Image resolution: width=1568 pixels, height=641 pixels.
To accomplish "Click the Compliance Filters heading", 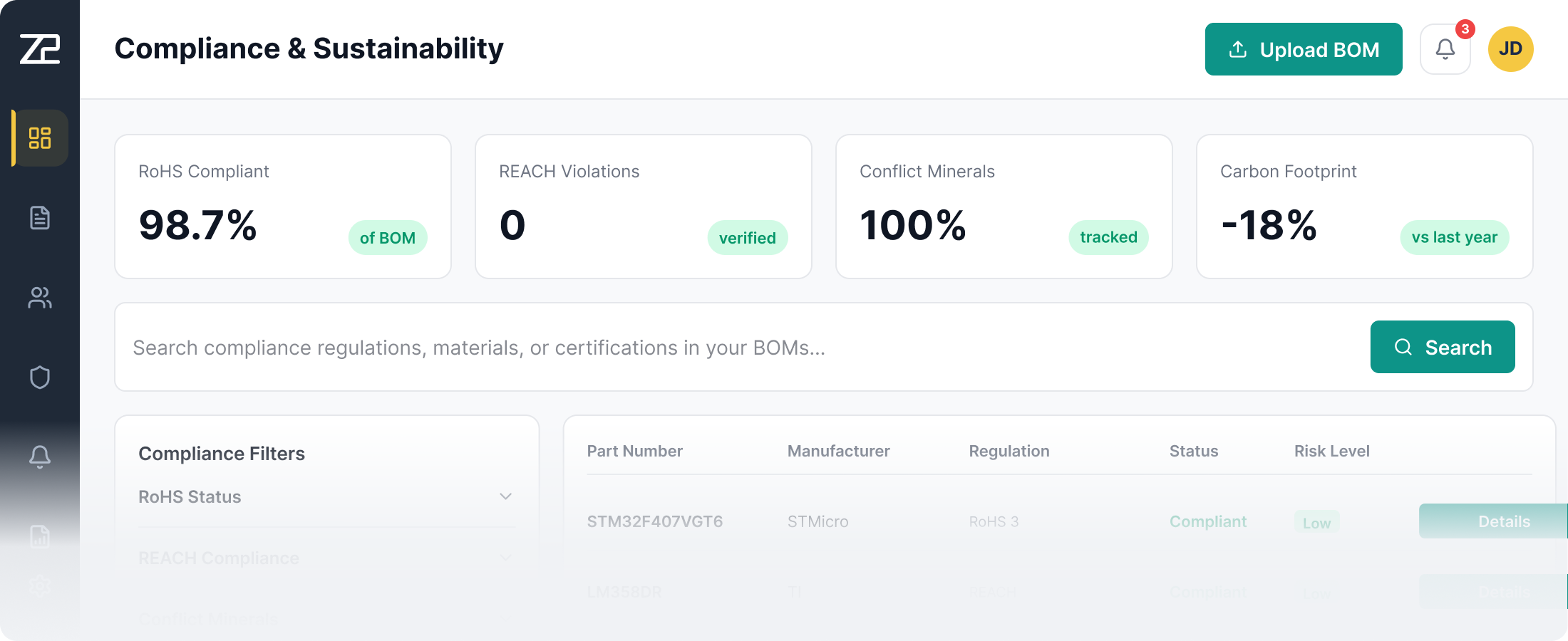I will 222,454.
